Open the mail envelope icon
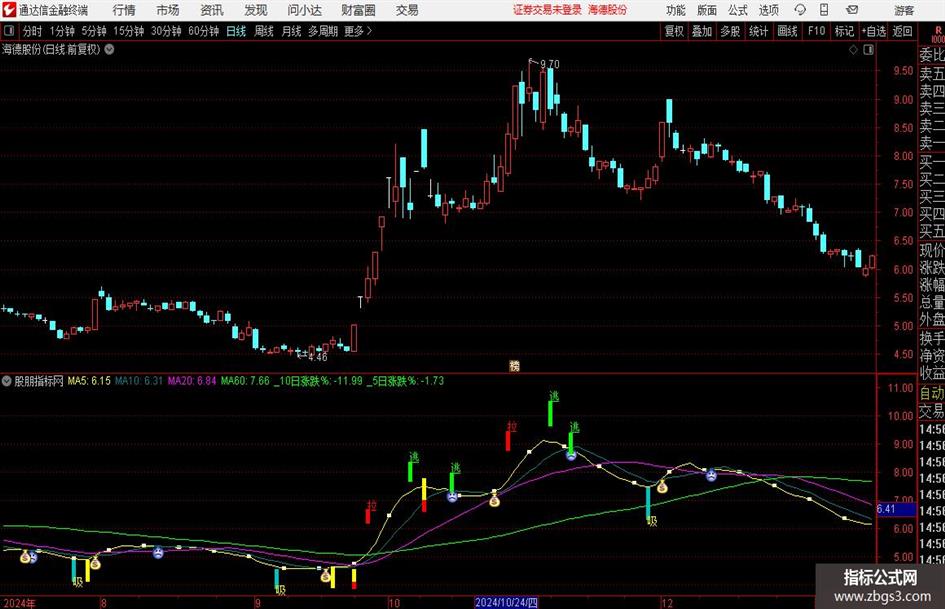This screenshot has width=945, height=609. [852, 10]
